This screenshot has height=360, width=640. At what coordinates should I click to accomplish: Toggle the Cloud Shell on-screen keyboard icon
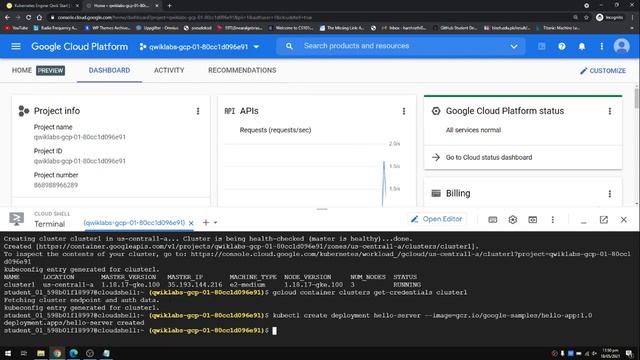pos(493,220)
